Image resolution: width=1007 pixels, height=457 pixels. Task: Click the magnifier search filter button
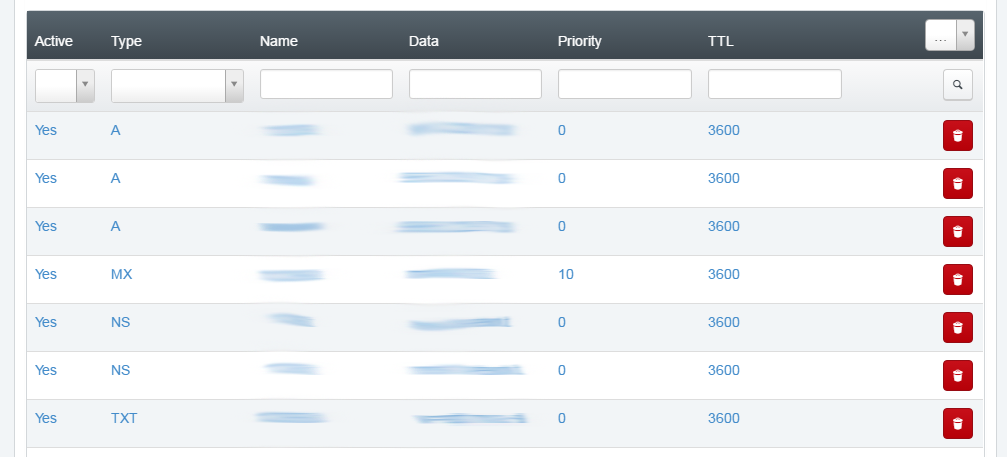pyautogui.click(x=958, y=85)
